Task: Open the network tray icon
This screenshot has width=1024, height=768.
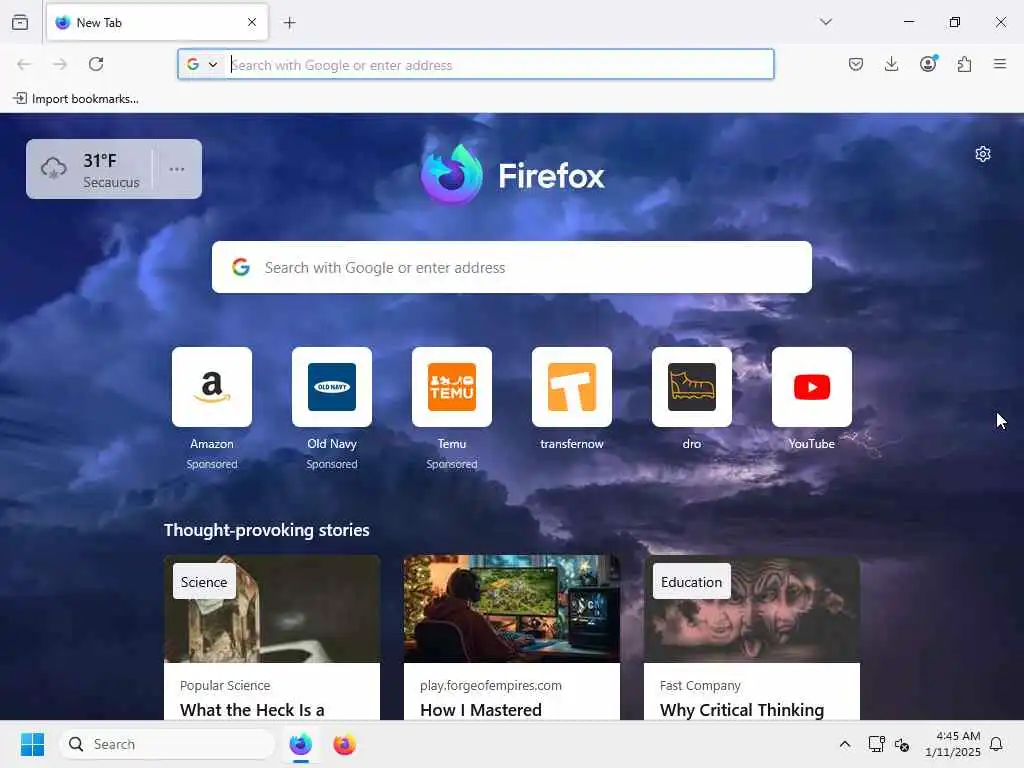Action: click(x=876, y=744)
